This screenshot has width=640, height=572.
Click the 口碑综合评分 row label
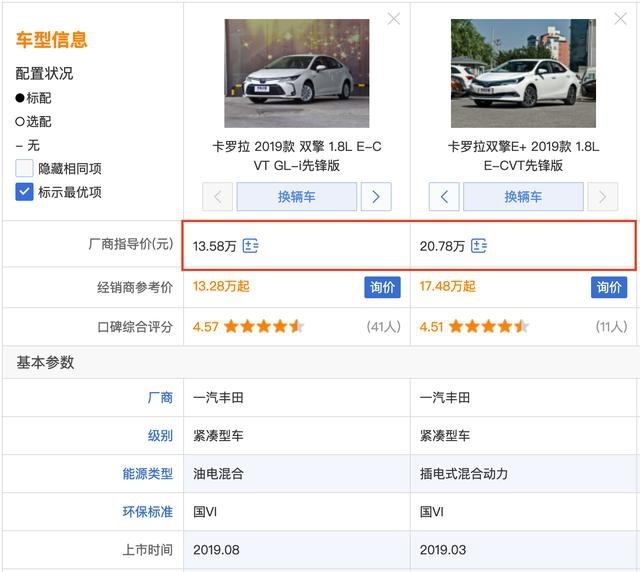coord(135,327)
